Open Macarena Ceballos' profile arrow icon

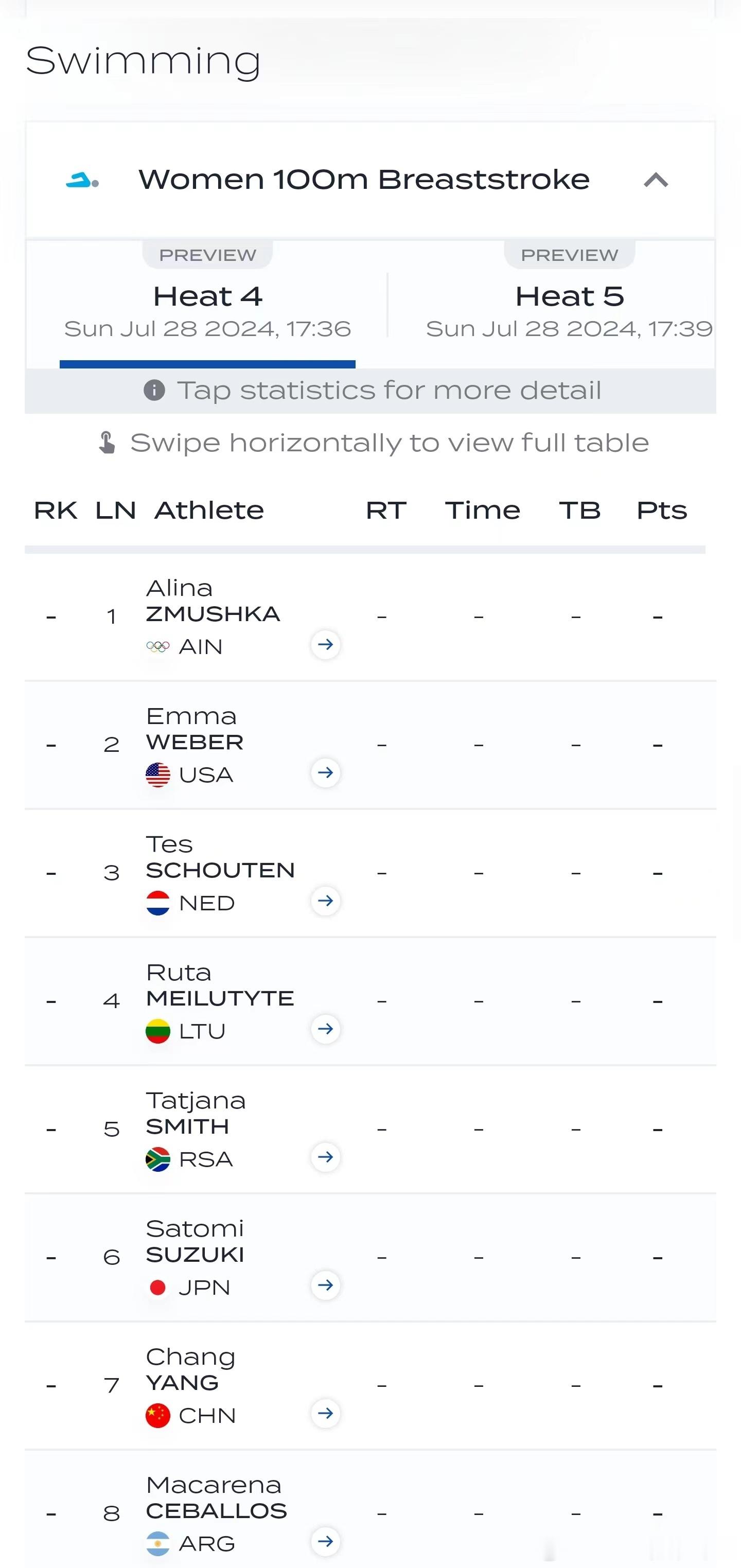[x=326, y=1542]
